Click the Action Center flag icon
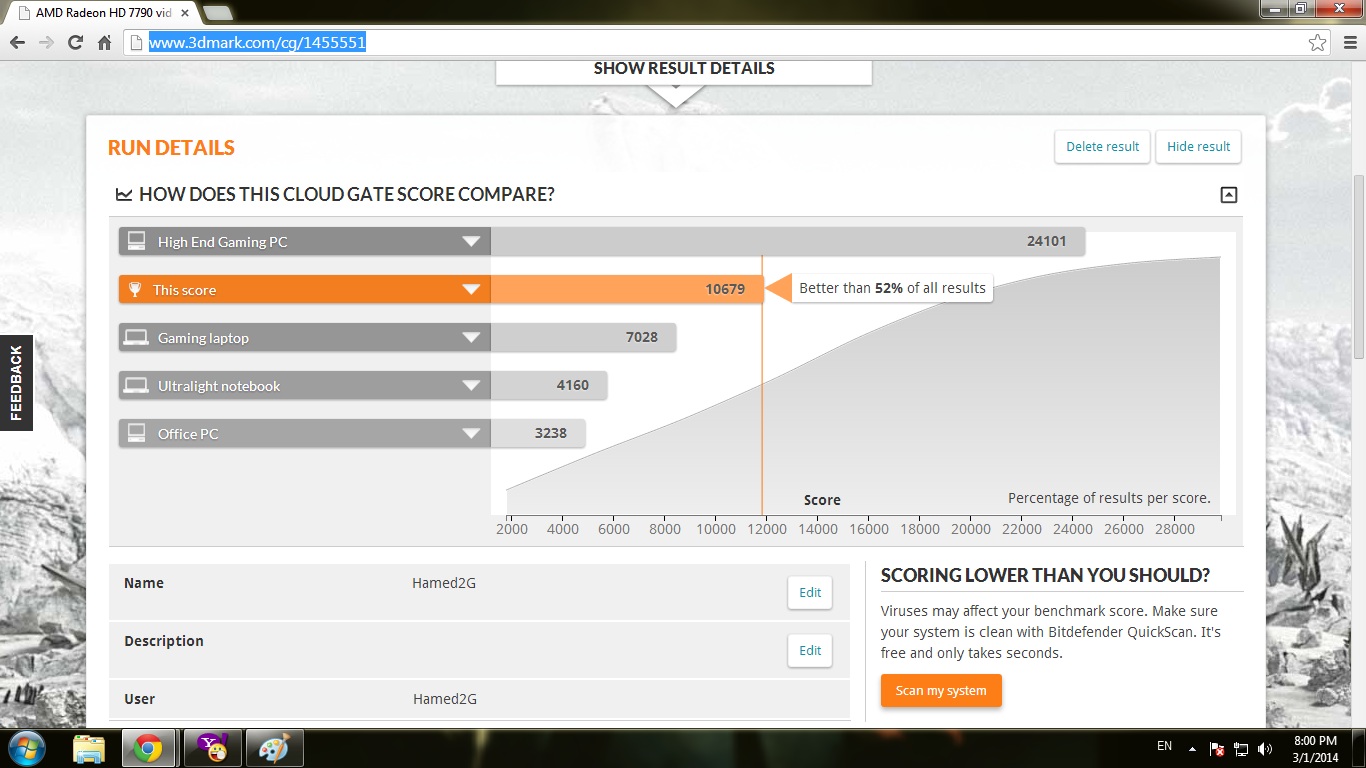Image resolution: width=1366 pixels, height=768 pixels. (1217, 748)
